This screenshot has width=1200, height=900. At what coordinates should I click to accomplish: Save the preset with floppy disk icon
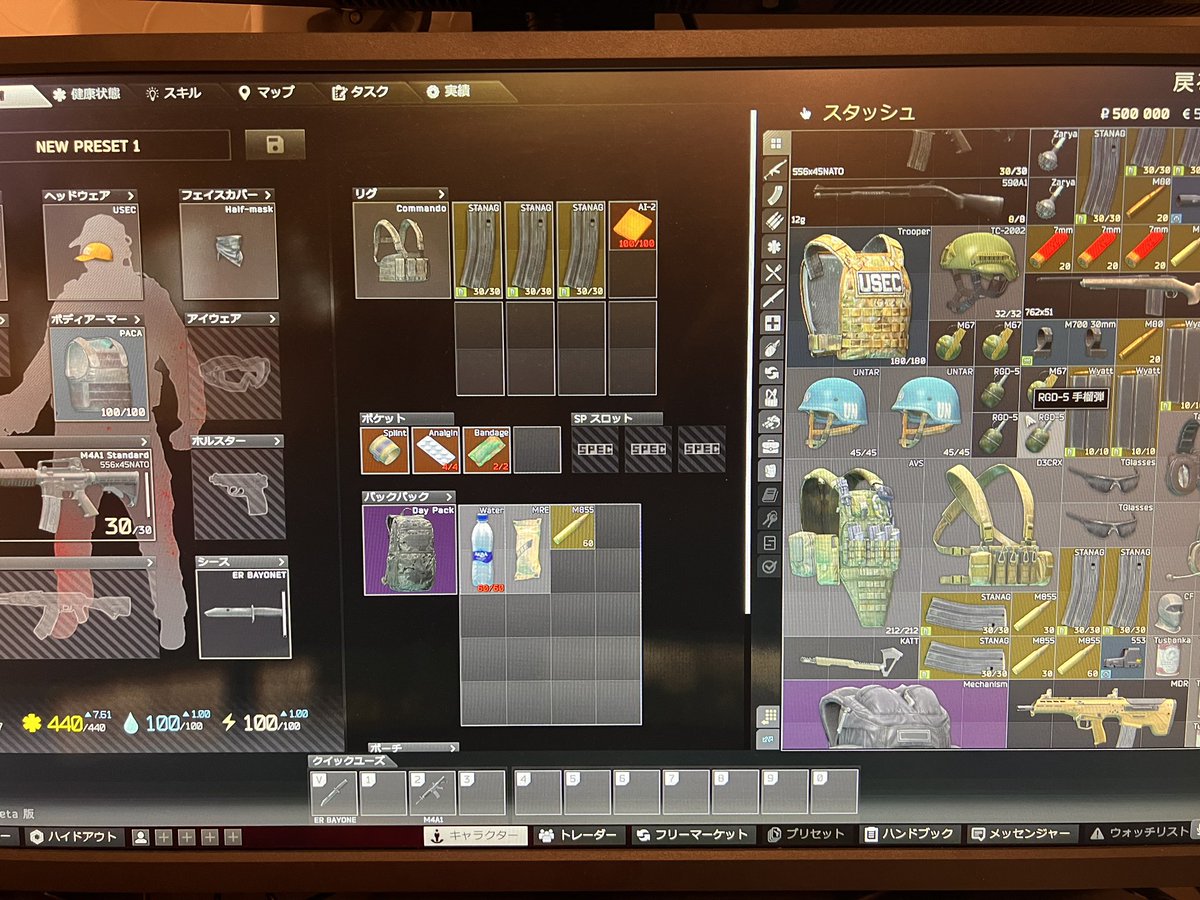click(x=275, y=145)
